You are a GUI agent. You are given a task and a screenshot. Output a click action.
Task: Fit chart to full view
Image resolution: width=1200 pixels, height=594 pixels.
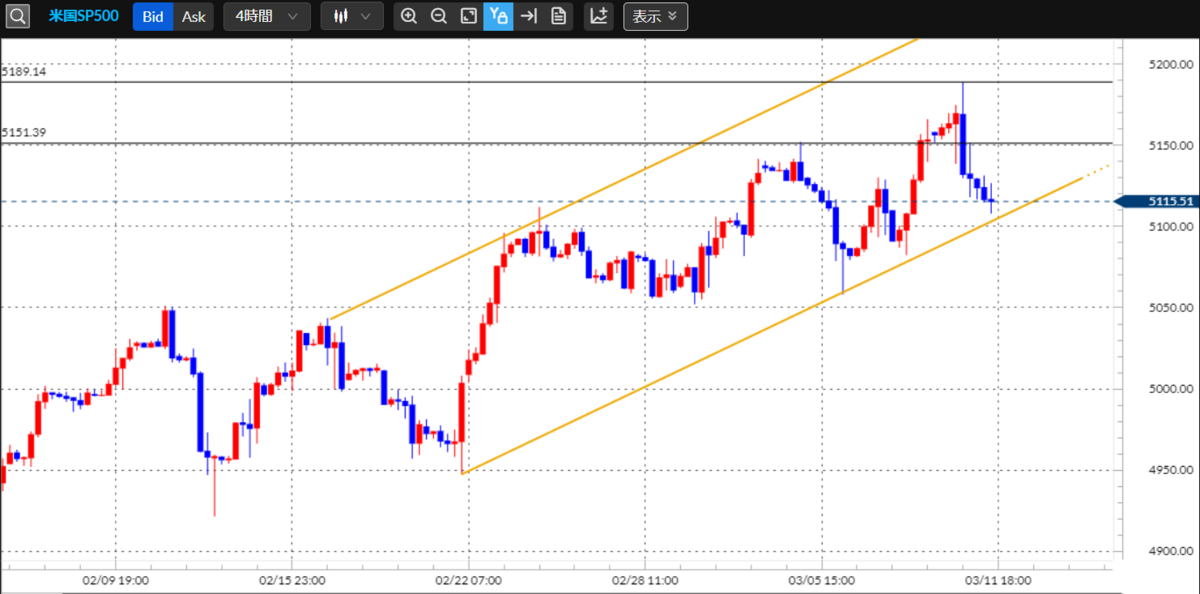pos(468,16)
